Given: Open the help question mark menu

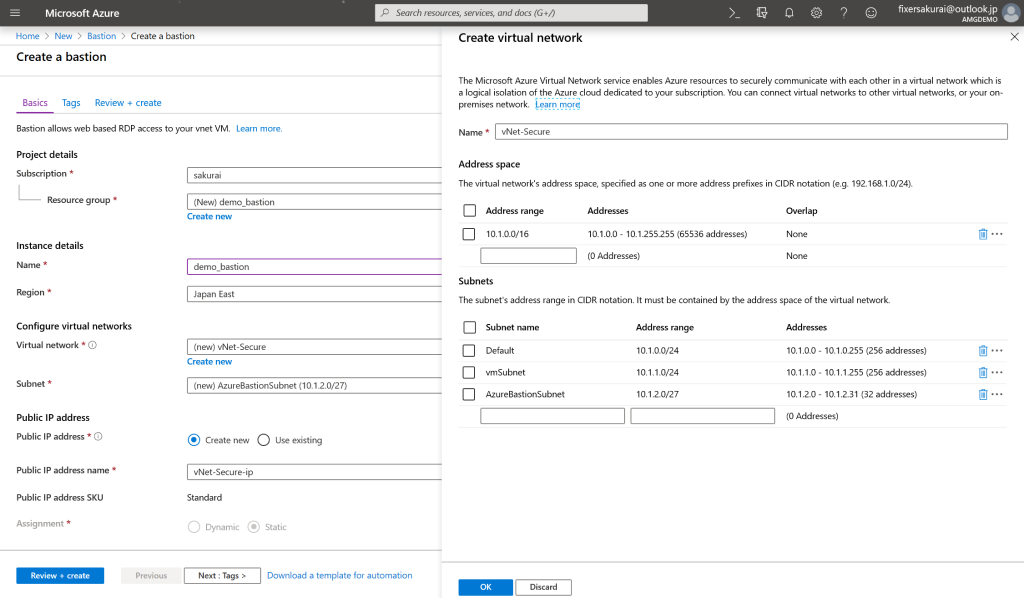Looking at the screenshot, I should [843, 13].
